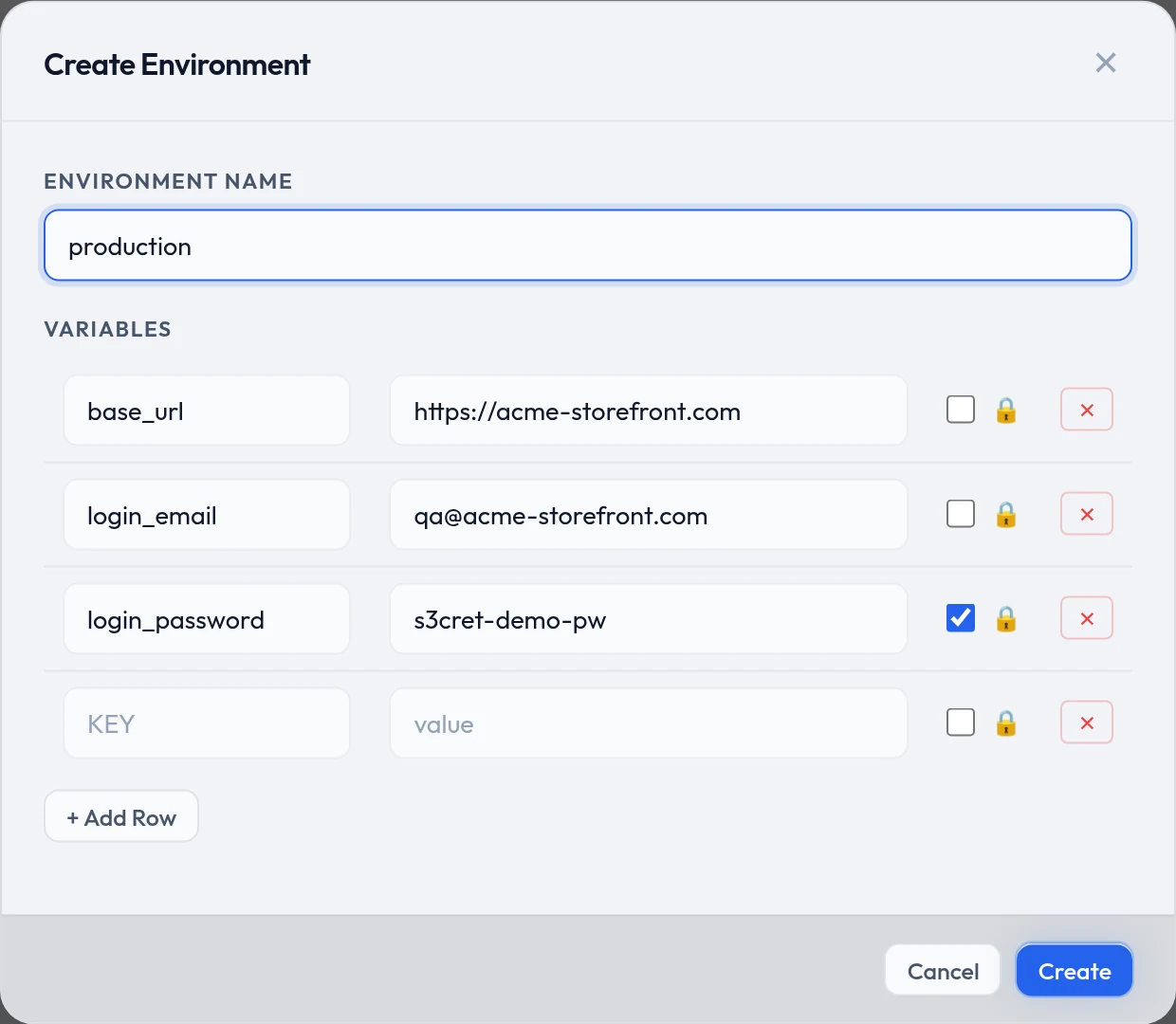Delete the base_url variable row
The height and width of the screenshot is (1024, 1176).
(1087, 410)
